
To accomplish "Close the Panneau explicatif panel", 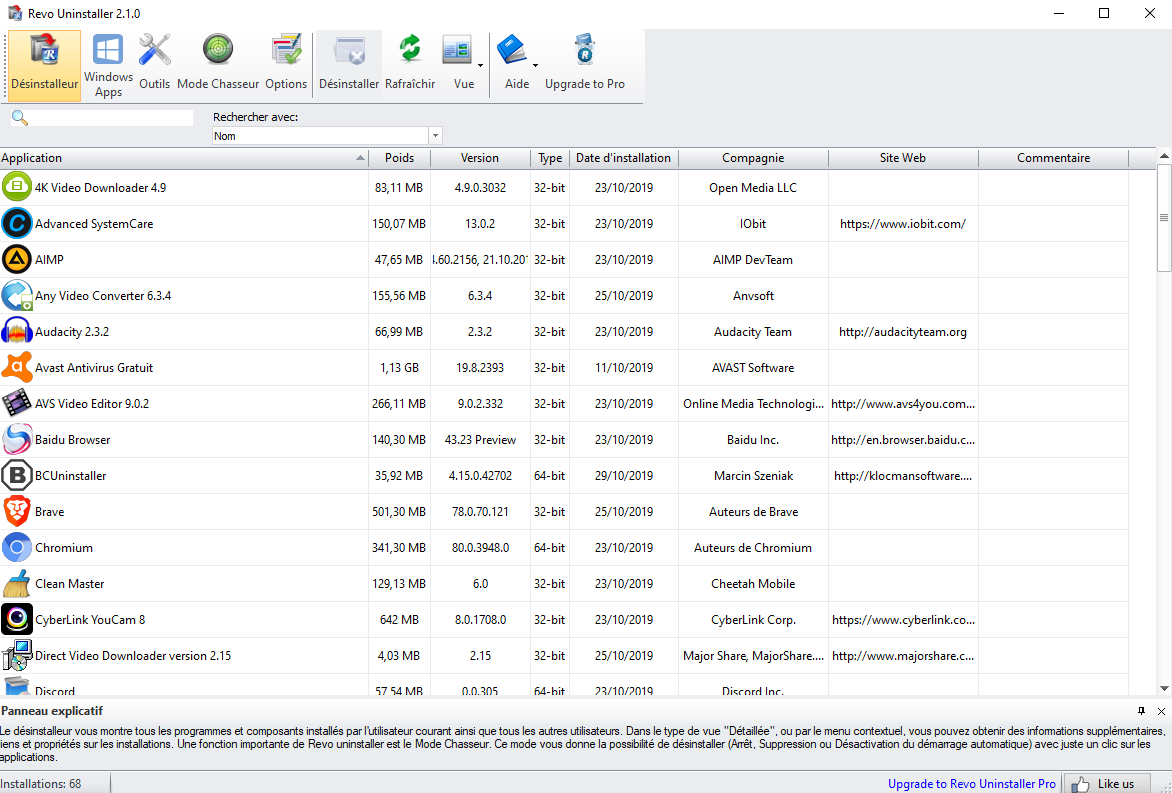I will click(1161, 711).
